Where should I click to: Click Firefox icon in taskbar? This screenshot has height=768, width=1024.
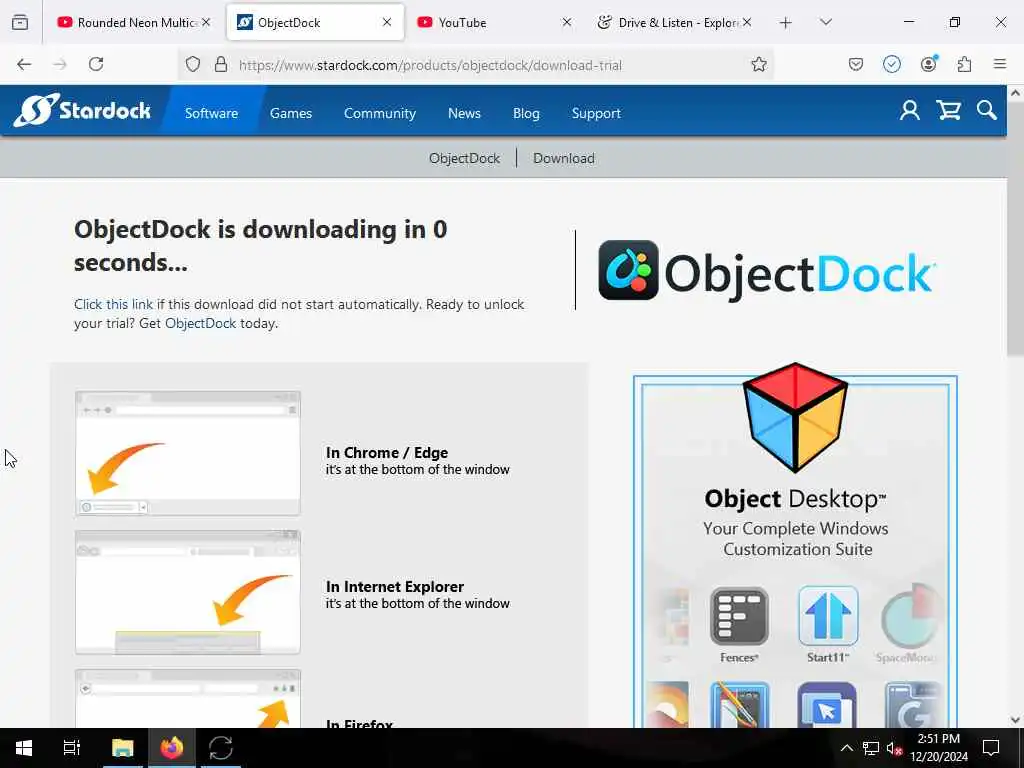point(172,748)
